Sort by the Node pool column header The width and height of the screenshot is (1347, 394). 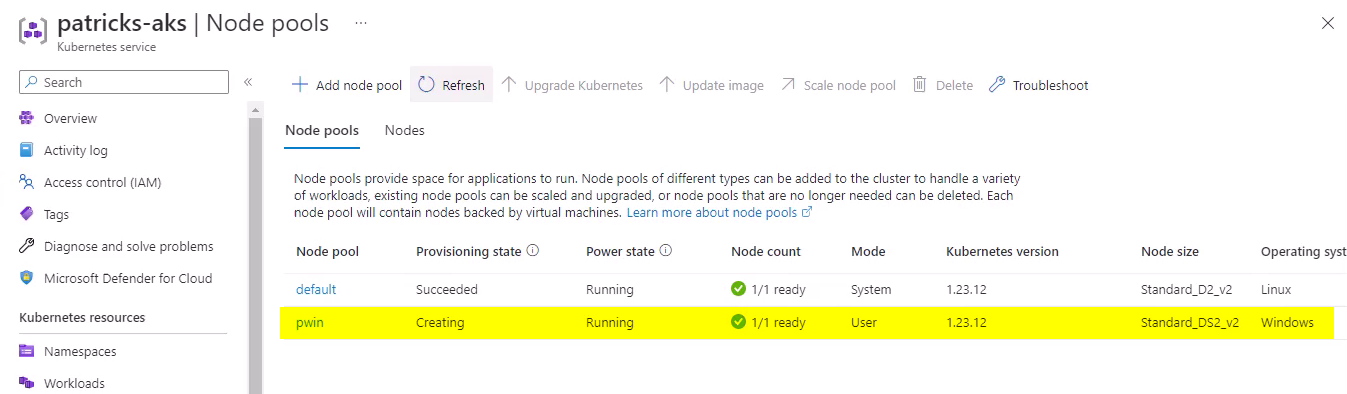(x=327, y=251)
